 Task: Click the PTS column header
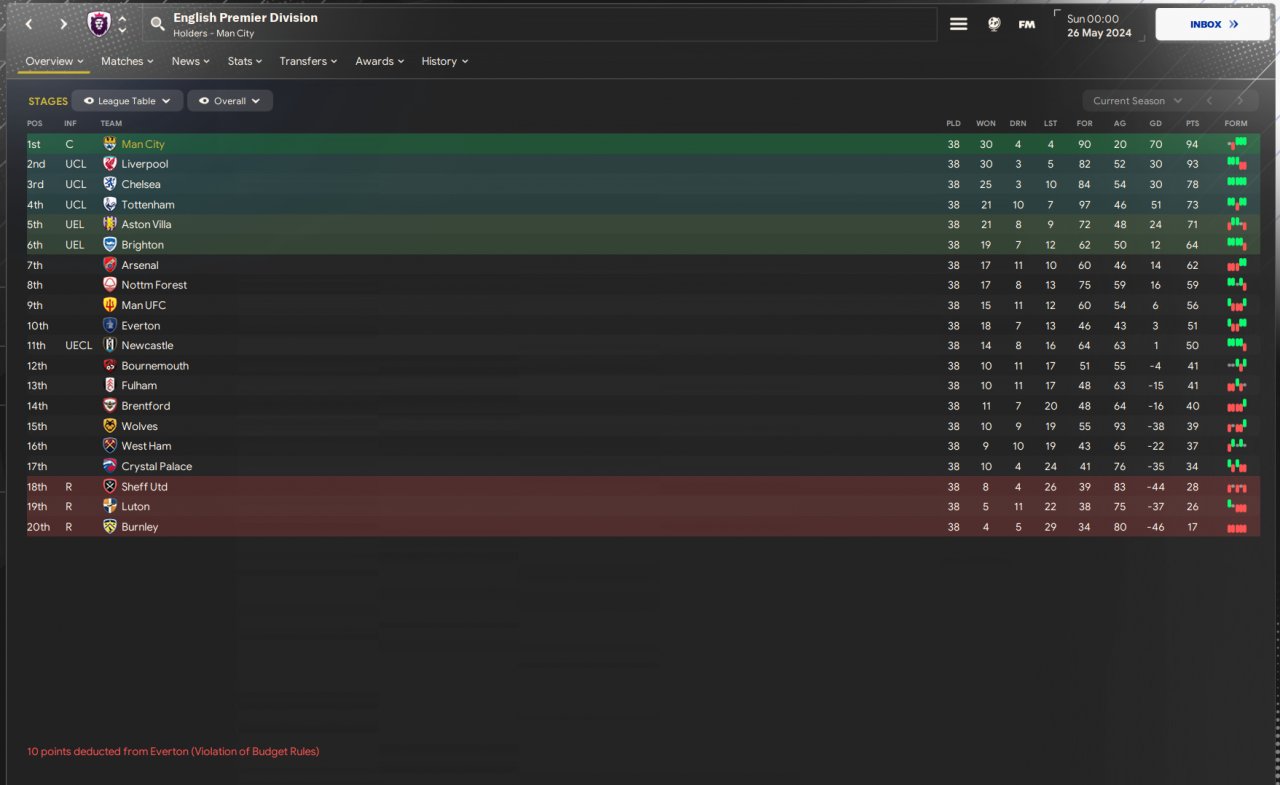point(1191,123)
